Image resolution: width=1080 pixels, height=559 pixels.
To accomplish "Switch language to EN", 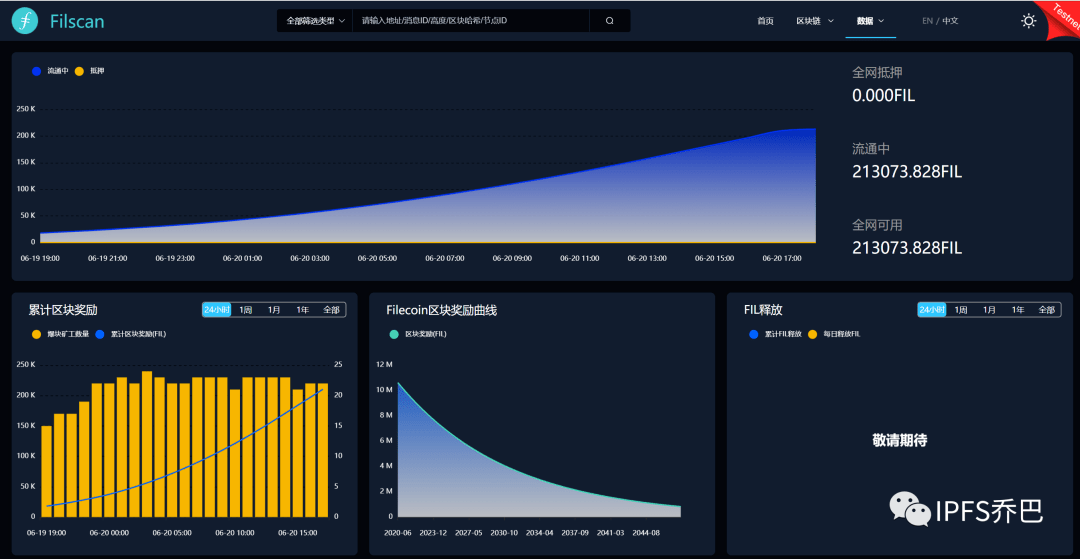I will (x=927, y=21).
